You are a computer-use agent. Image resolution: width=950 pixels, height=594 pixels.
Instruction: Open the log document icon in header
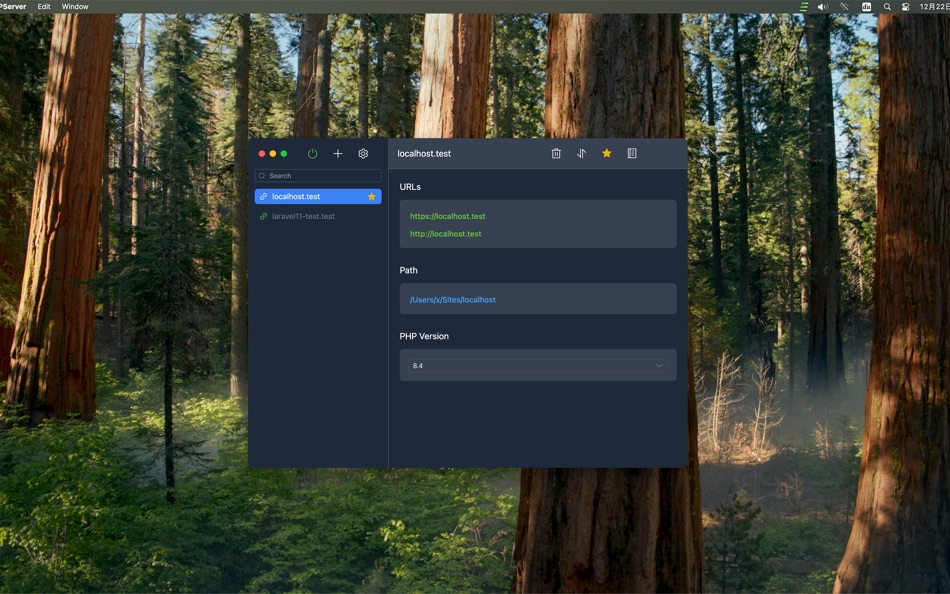click(x=632, y=153)
